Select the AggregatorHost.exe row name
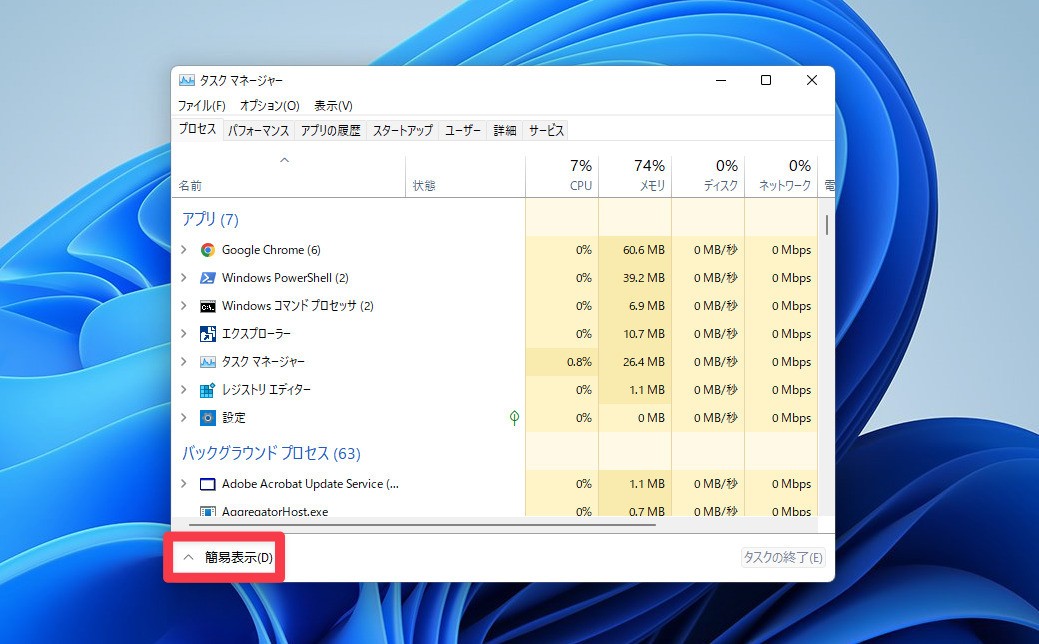 (275, 511)
